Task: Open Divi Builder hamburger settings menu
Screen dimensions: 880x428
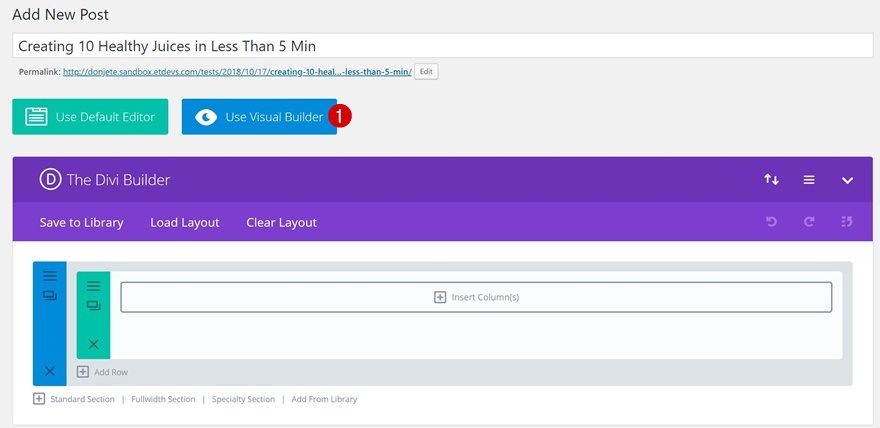Action: [809, 180]
